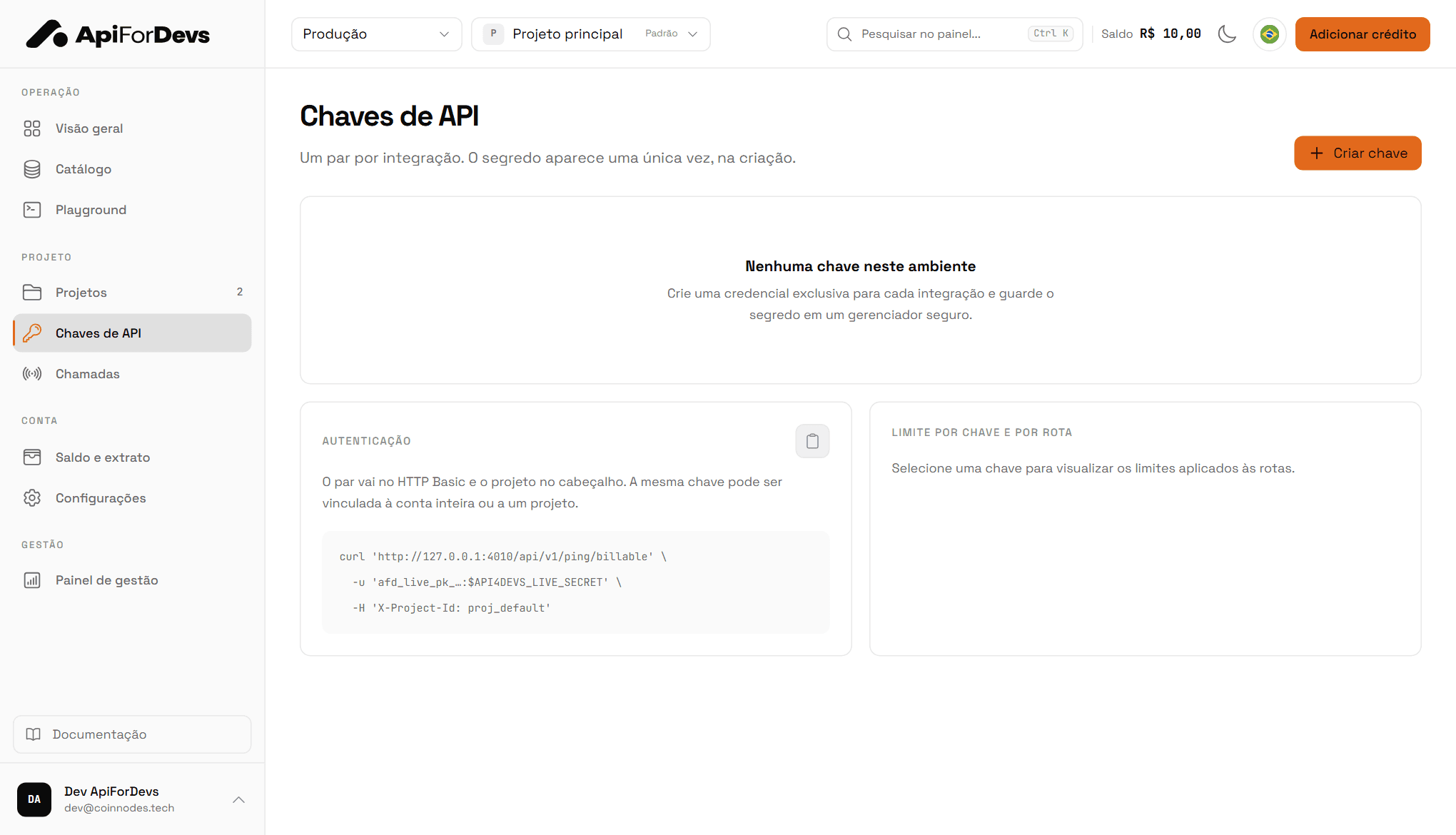Change language via the Brazil flag icon
1456x835 pixels.
1270,34
